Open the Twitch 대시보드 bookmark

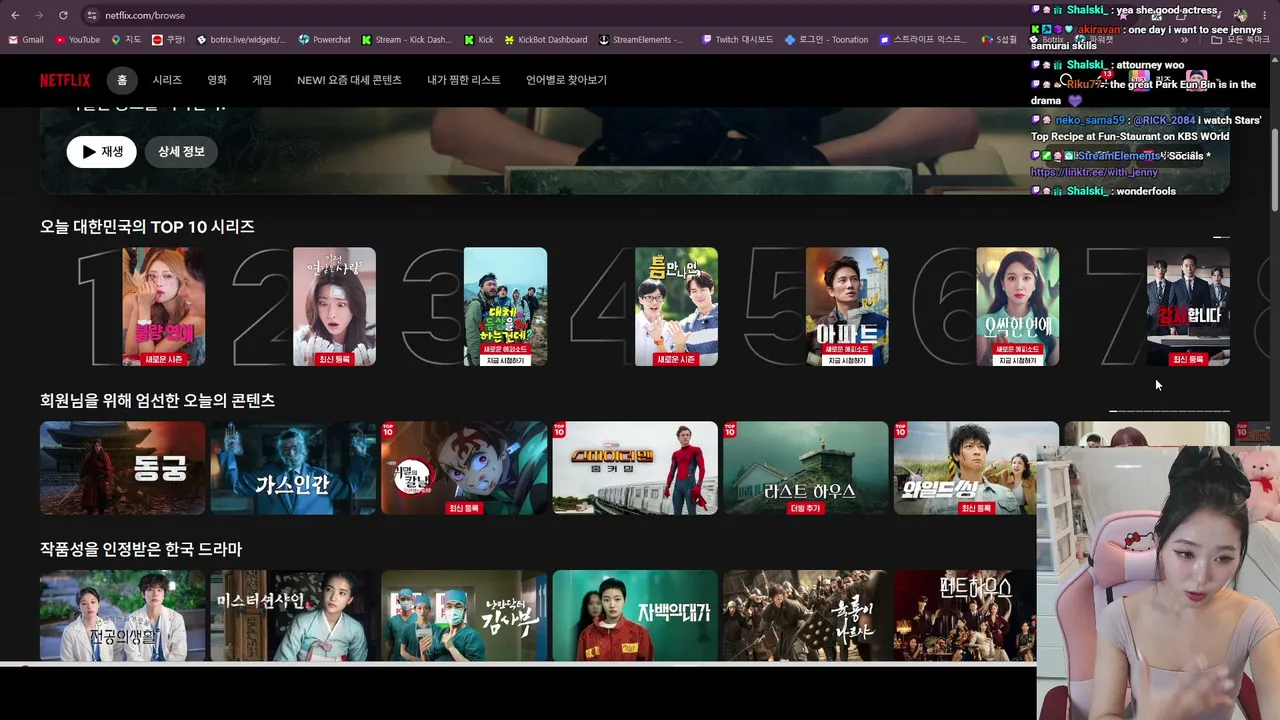737,40
